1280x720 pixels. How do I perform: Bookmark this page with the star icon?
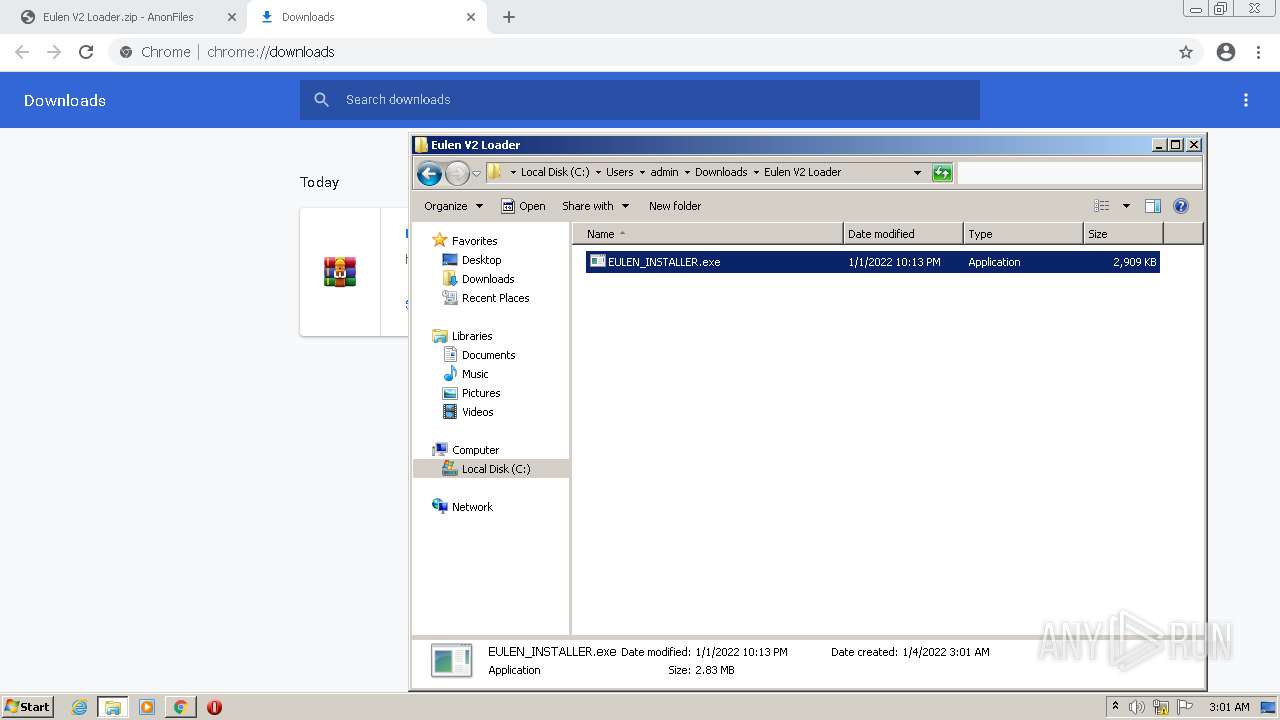[x=1186, y=52]
